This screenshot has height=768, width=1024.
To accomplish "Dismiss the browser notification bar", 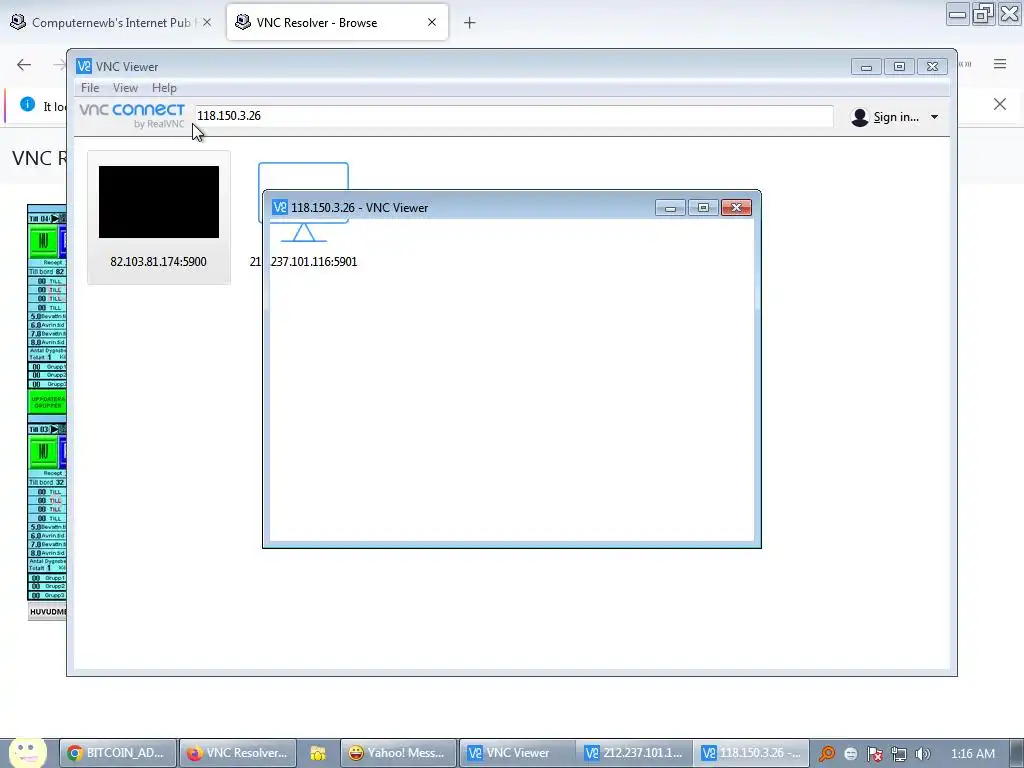I will (1000, 104).
